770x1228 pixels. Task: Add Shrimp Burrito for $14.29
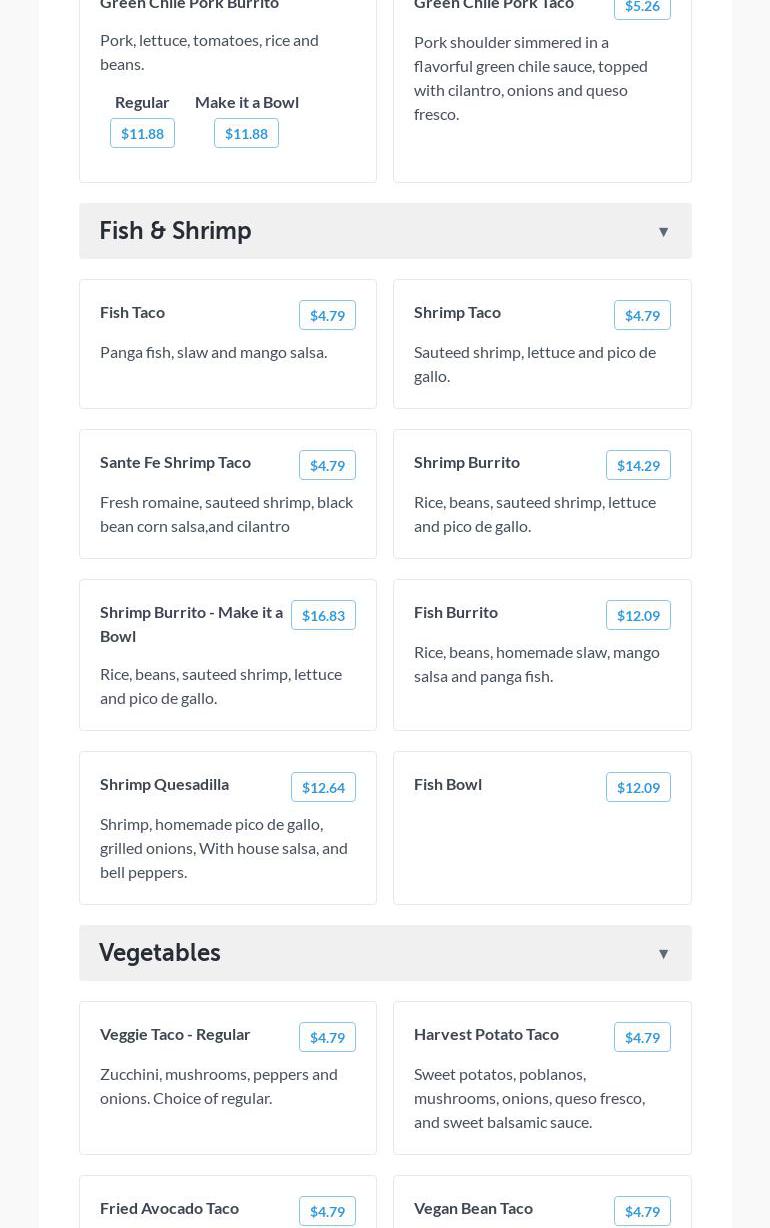[x=638, y=465]
